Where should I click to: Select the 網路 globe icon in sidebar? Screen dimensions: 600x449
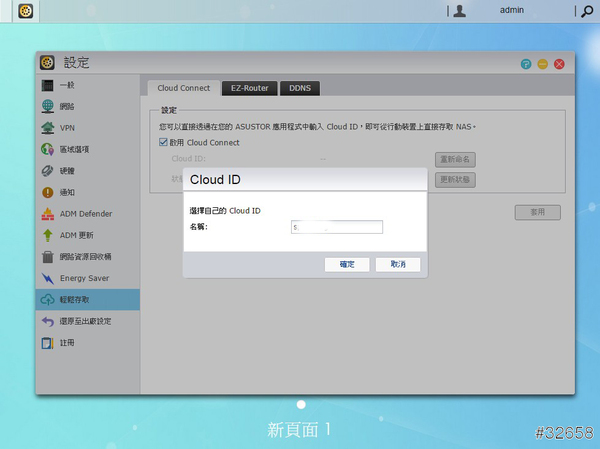tap(47, 106)
